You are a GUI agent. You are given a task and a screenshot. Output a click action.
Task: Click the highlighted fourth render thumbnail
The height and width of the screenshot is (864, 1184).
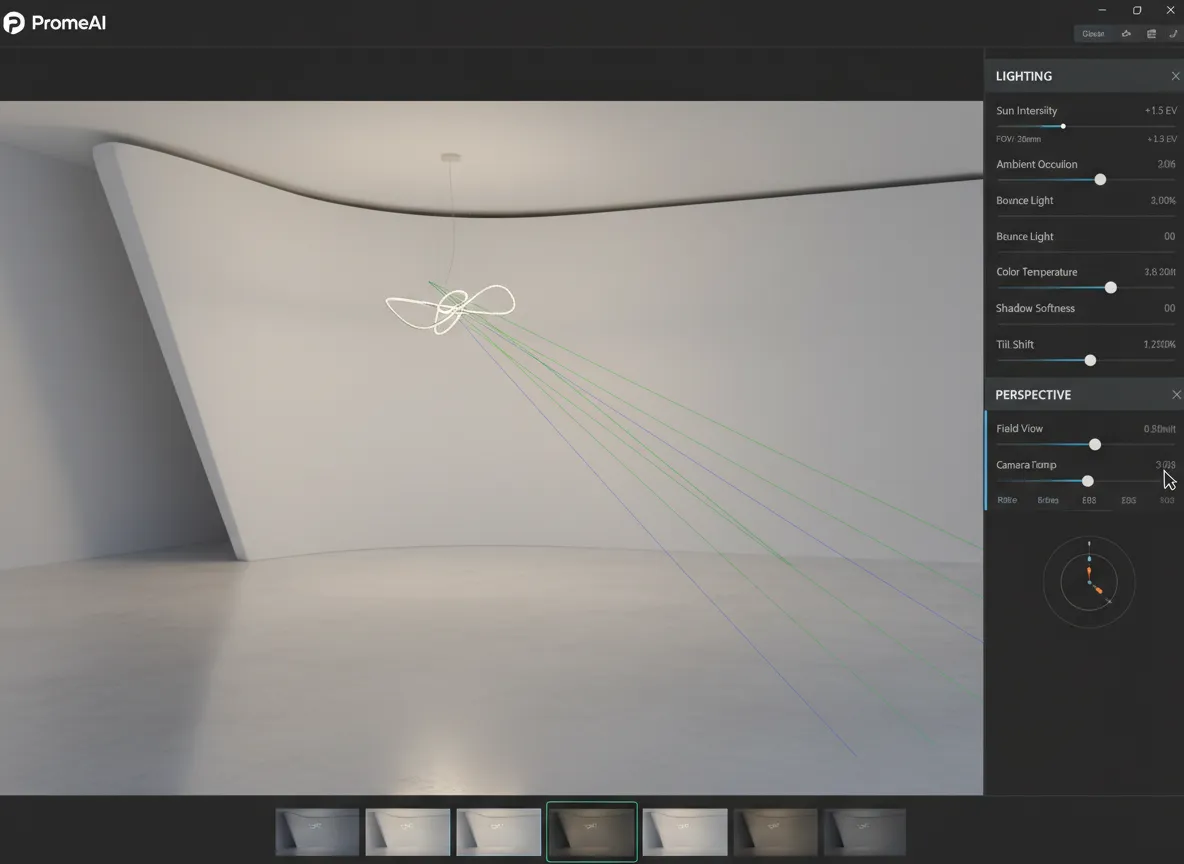[591, 832]
